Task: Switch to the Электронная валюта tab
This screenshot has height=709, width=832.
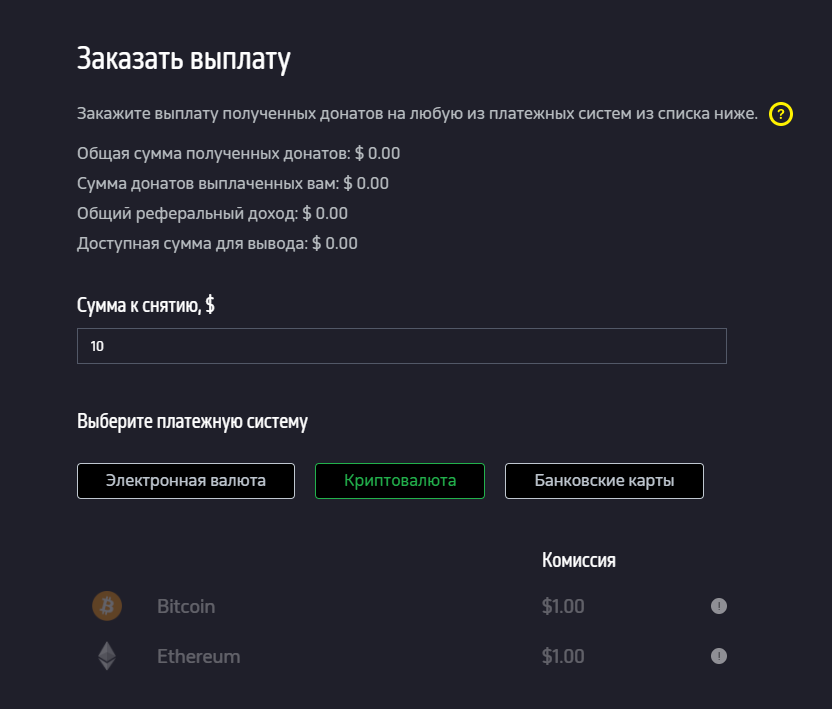Action: click(186, 481)
